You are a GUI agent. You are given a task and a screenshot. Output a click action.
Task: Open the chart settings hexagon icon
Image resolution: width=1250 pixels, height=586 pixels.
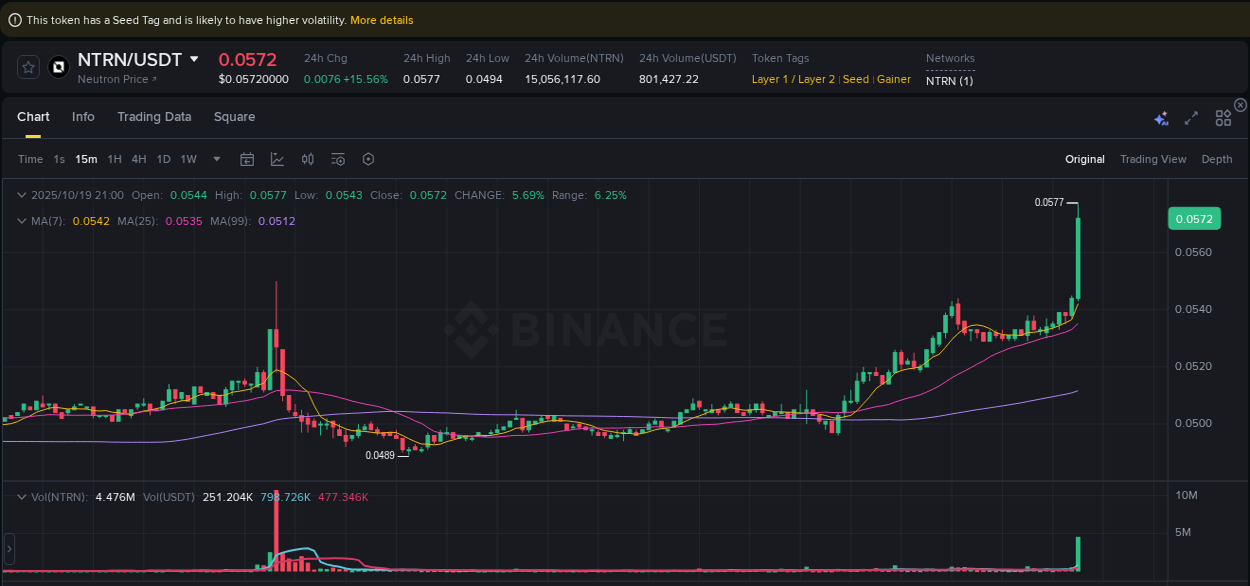coord(367,159)
